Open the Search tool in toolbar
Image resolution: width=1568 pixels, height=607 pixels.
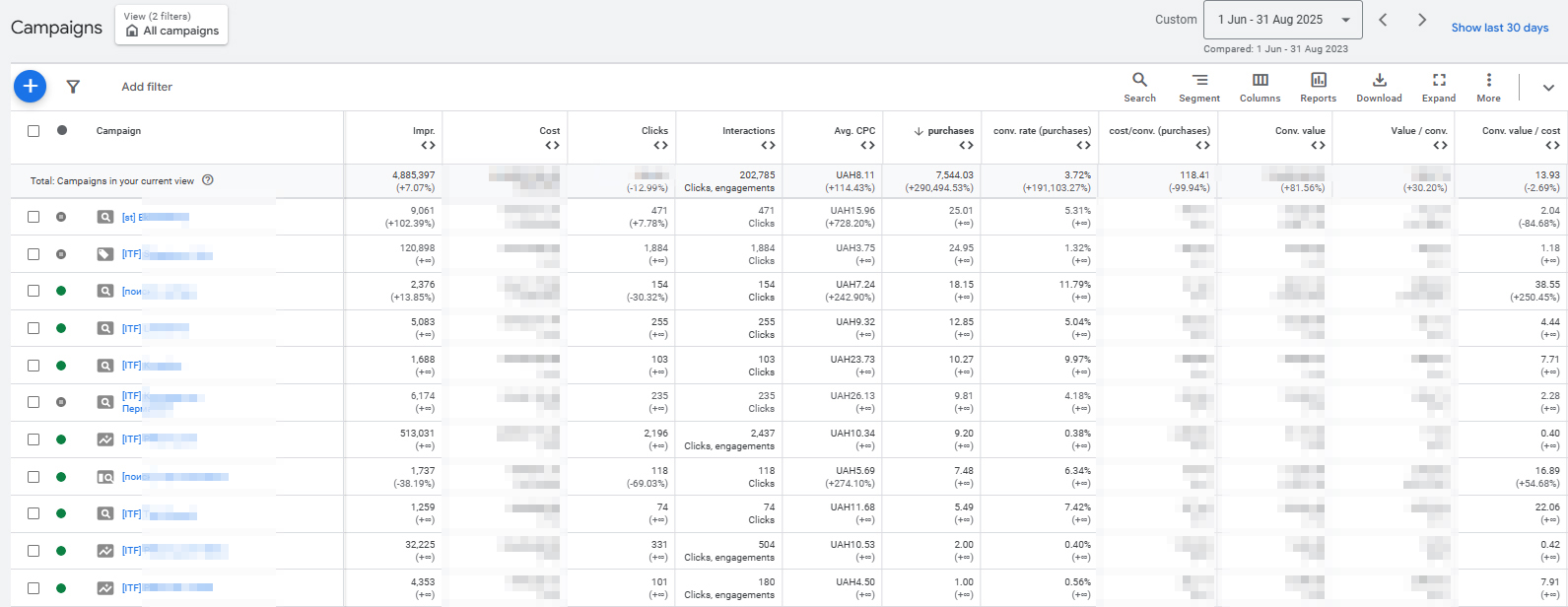point(1139,87)
